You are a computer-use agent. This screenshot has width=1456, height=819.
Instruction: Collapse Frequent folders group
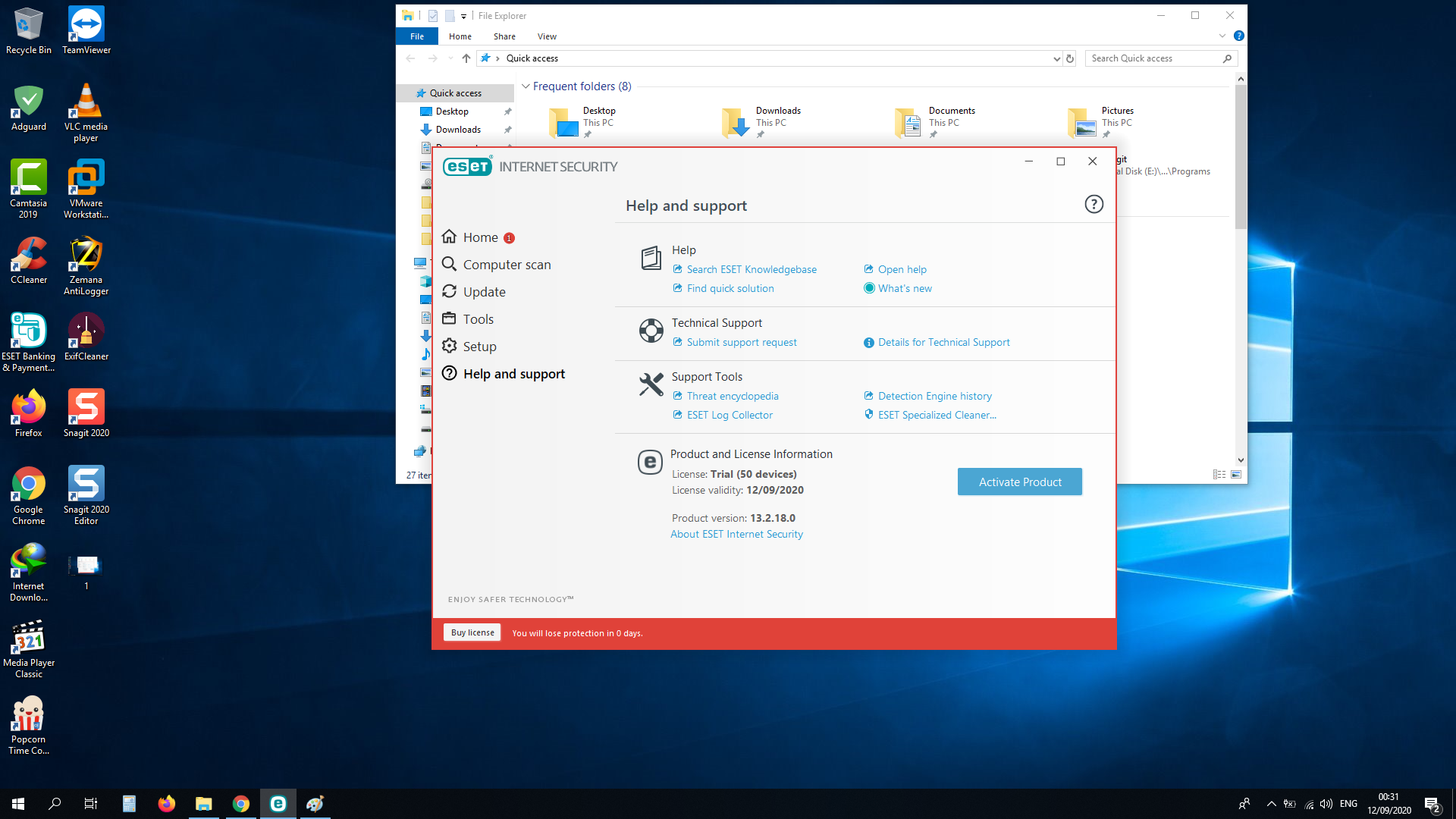(x=526, y=86)
